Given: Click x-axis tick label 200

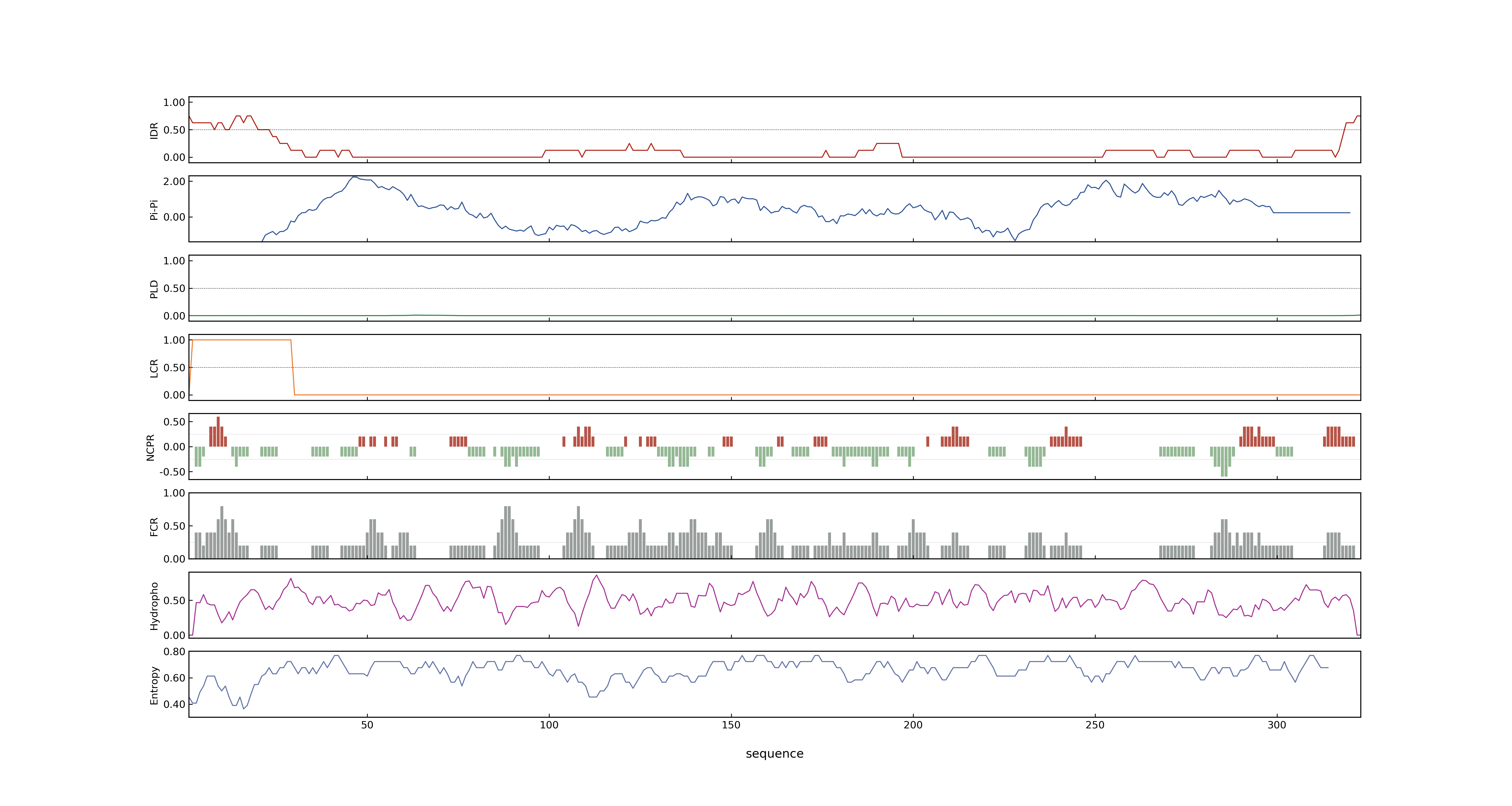Looking at the screenshot, I should 913,725.
